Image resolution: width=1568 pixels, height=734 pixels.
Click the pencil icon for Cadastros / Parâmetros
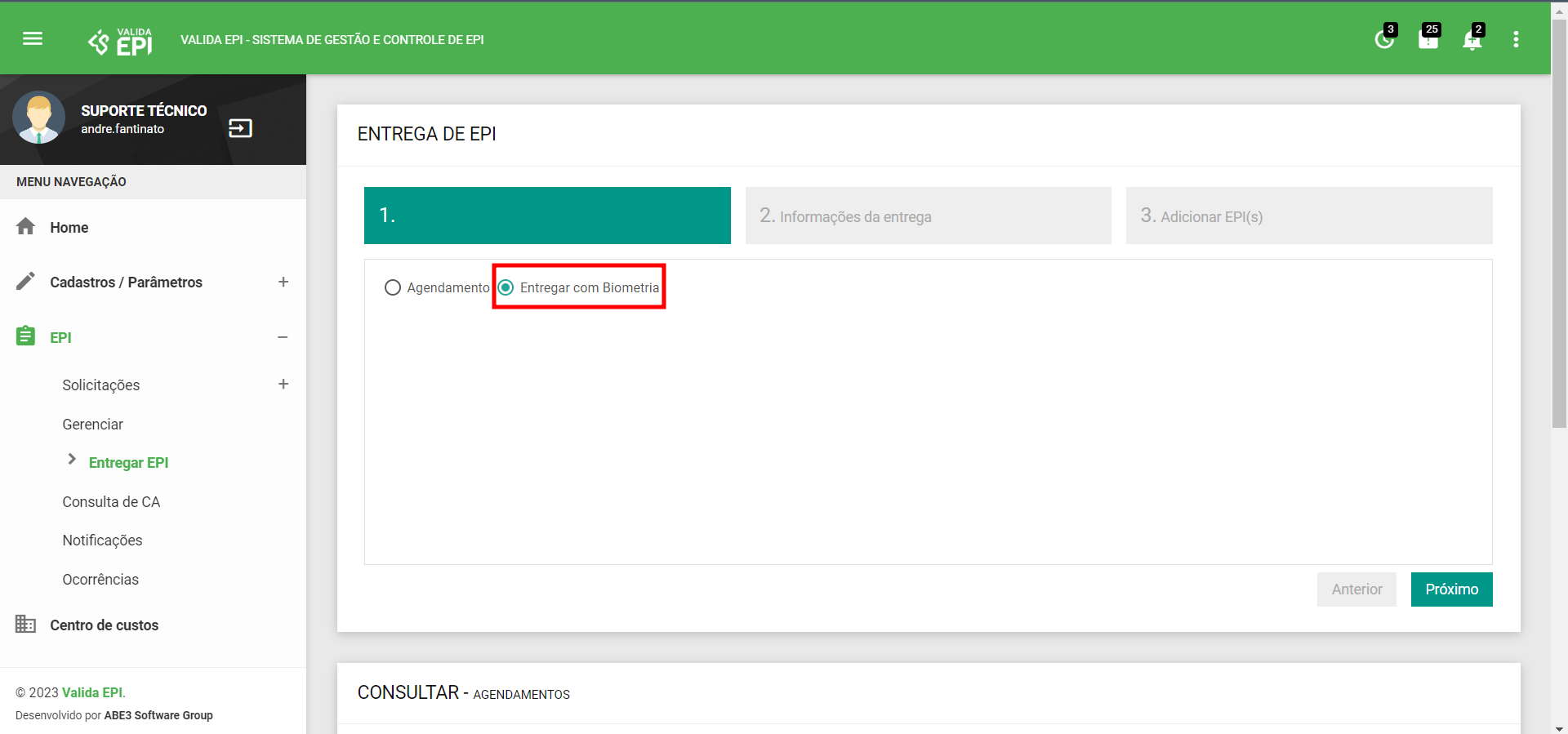coord(26,281)
